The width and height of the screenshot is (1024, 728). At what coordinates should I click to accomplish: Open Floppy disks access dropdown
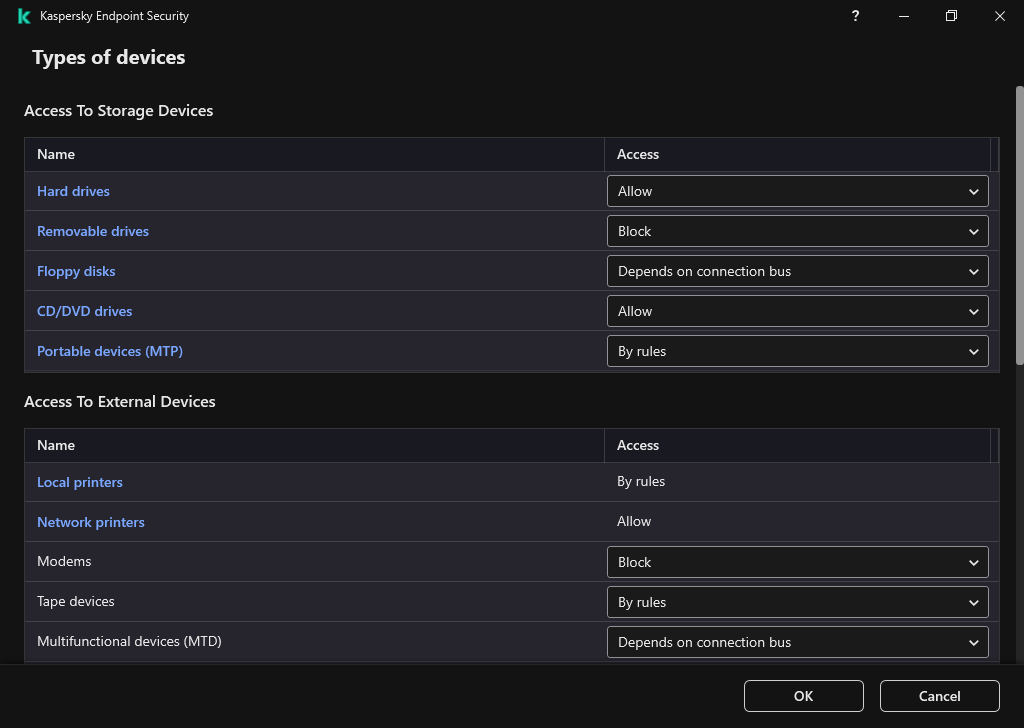(x=797, y=271)
